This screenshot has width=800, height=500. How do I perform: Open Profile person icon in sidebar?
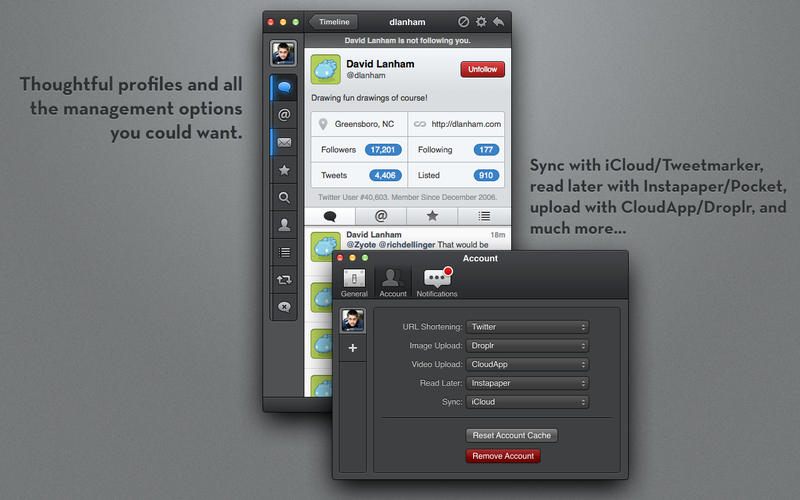tap(284, 225)
